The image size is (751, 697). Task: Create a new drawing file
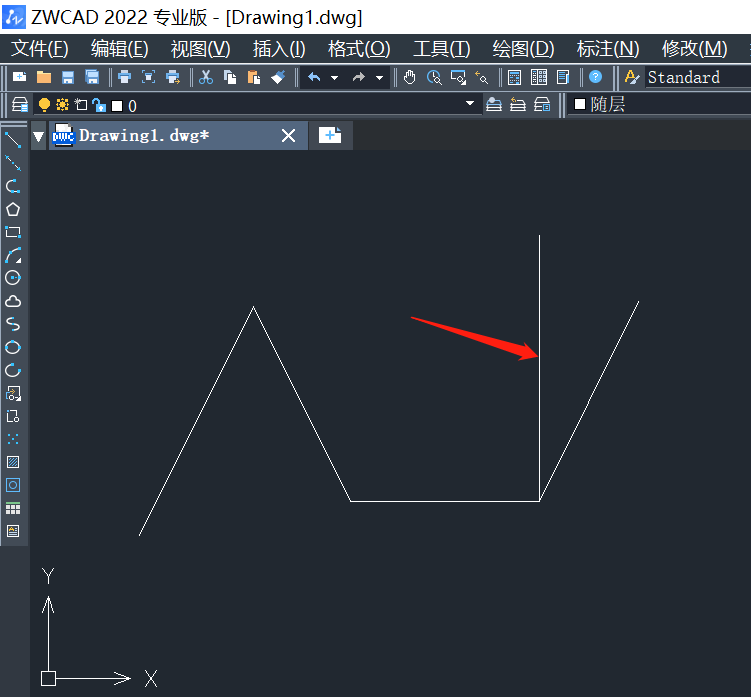click(20, 77)
